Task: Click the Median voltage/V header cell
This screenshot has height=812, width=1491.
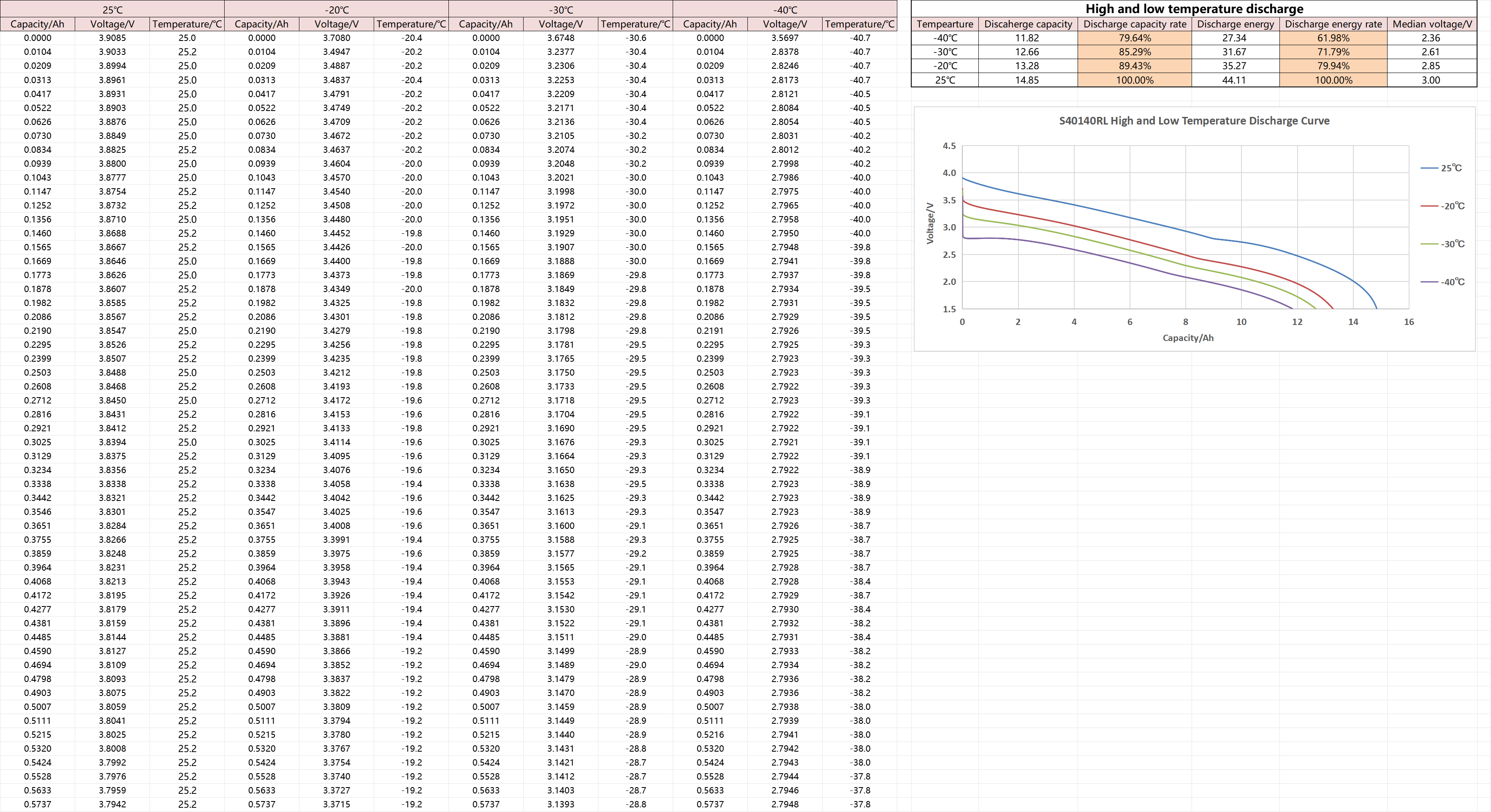Action: [x=1431, y=24]
